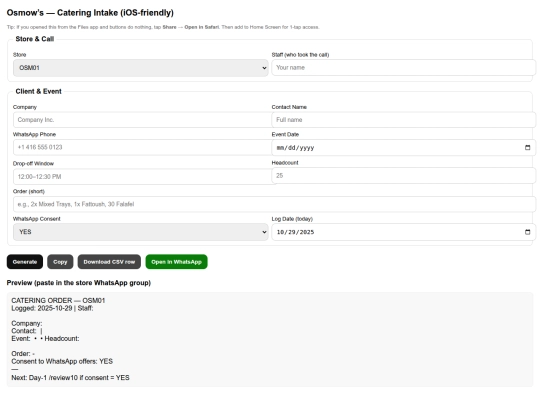Click the 'Preview (paste in the store WhatsApp group)' heading
Image resolution: width=540 pixels, height=405 pixels.
79,283
